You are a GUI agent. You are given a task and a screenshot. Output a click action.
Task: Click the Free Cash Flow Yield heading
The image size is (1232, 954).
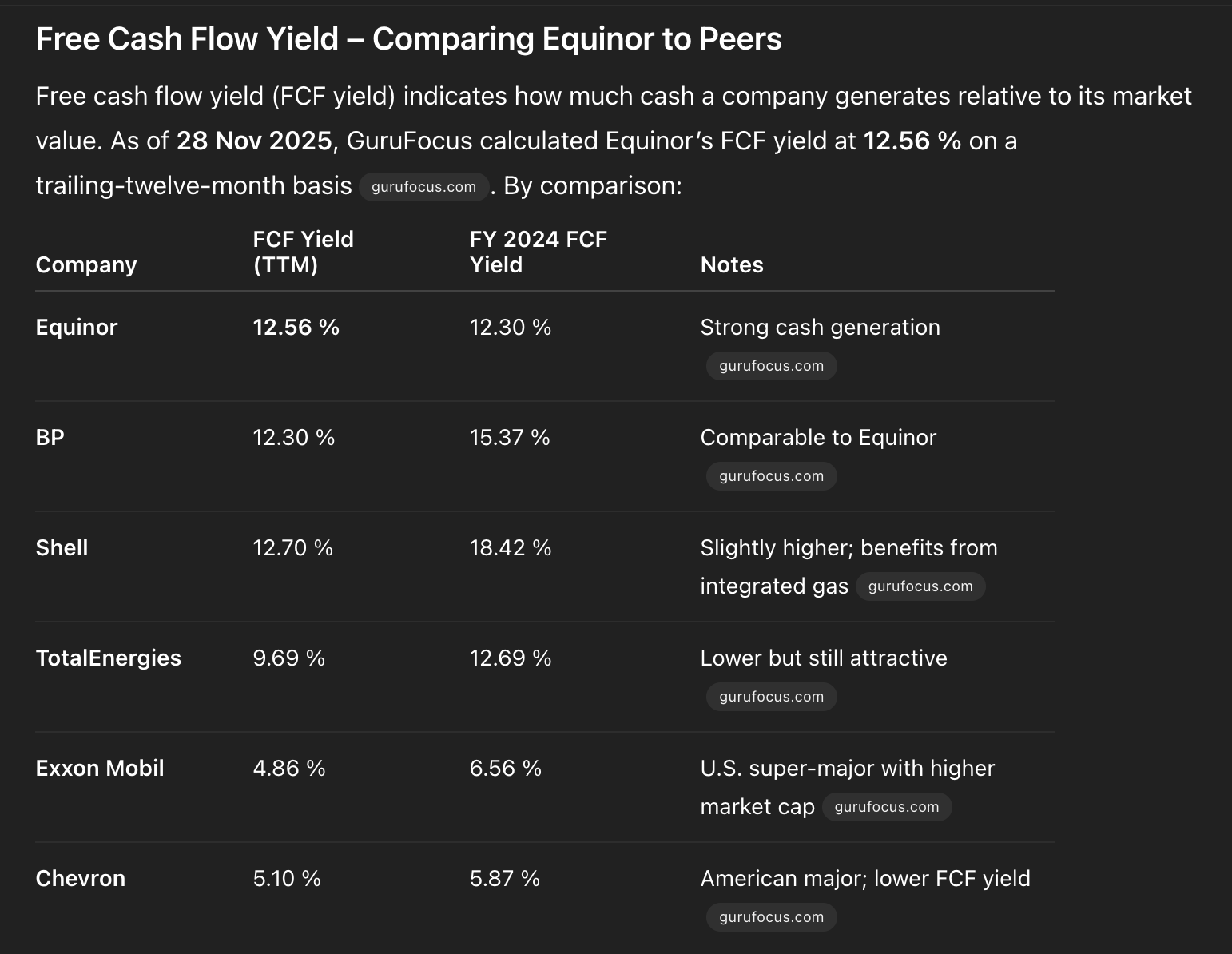coord(409,39)
